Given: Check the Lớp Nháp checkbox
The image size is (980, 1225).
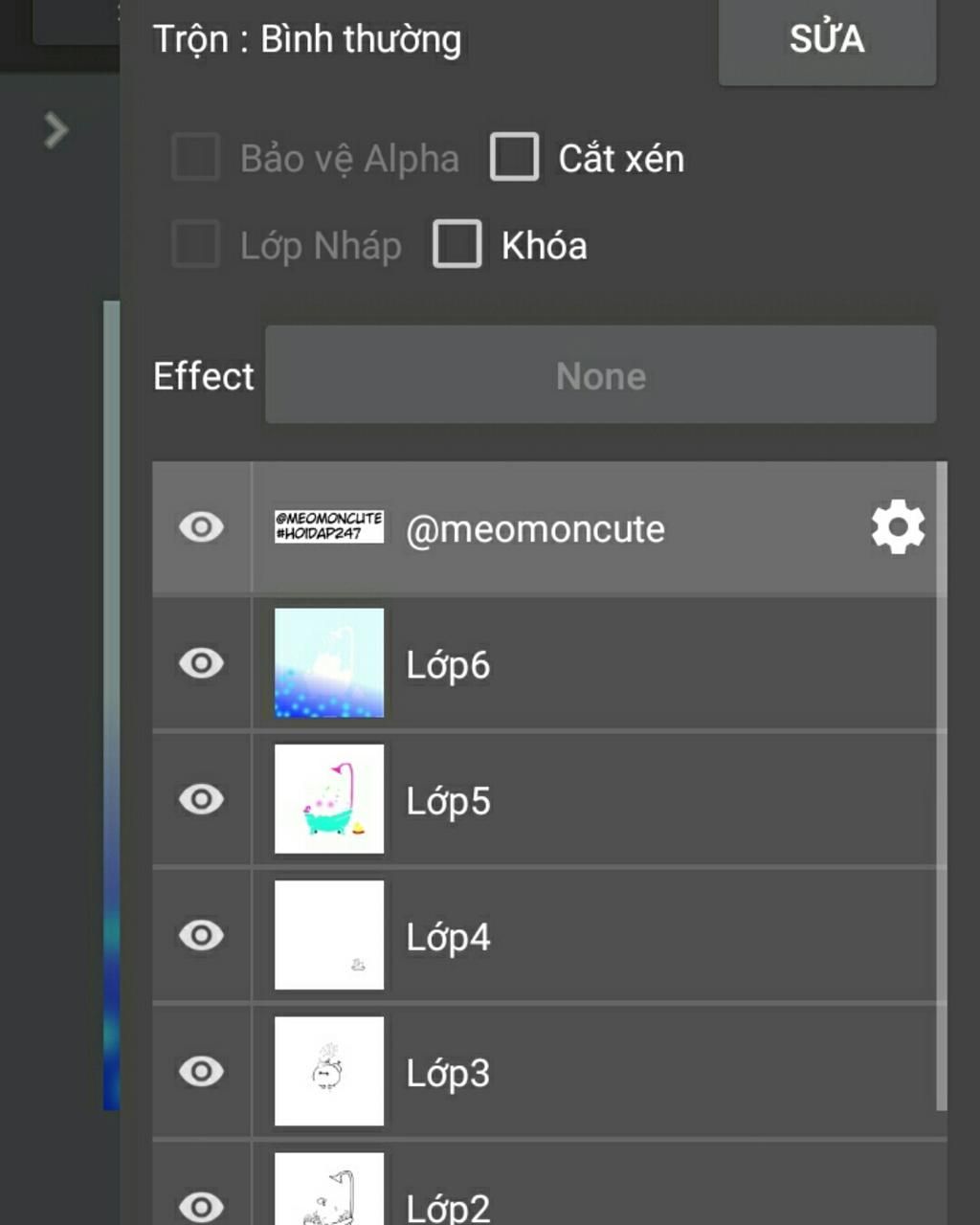Looking at the screenshot, I should 195,244.
